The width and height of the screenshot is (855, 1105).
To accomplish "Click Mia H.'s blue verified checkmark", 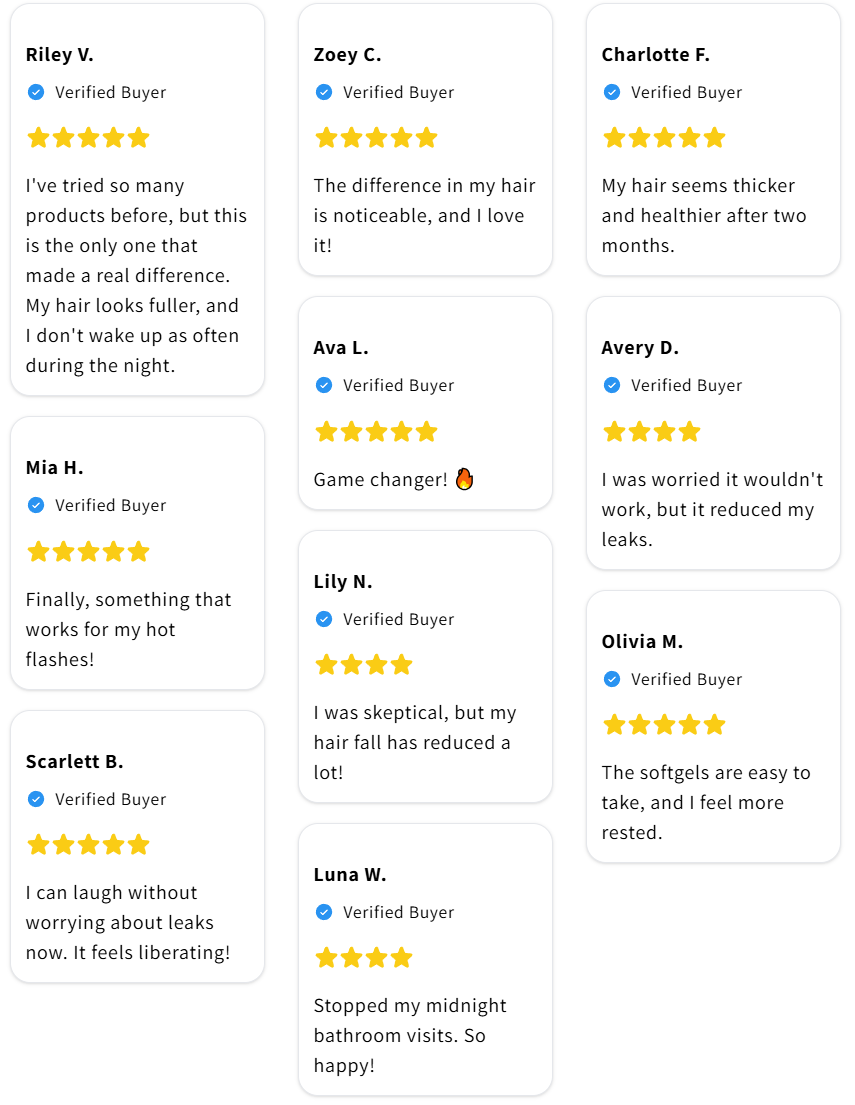I will [x=36, y=506].
